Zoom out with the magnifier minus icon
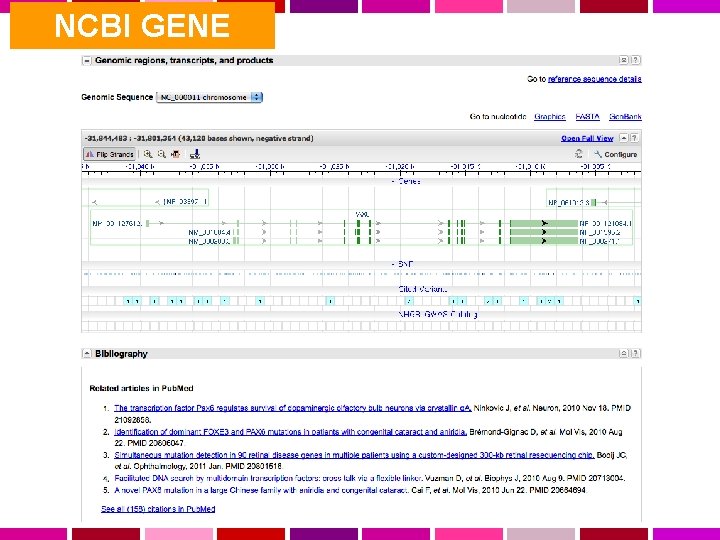Viewport: 720px width, 540px height. [161, 154]
